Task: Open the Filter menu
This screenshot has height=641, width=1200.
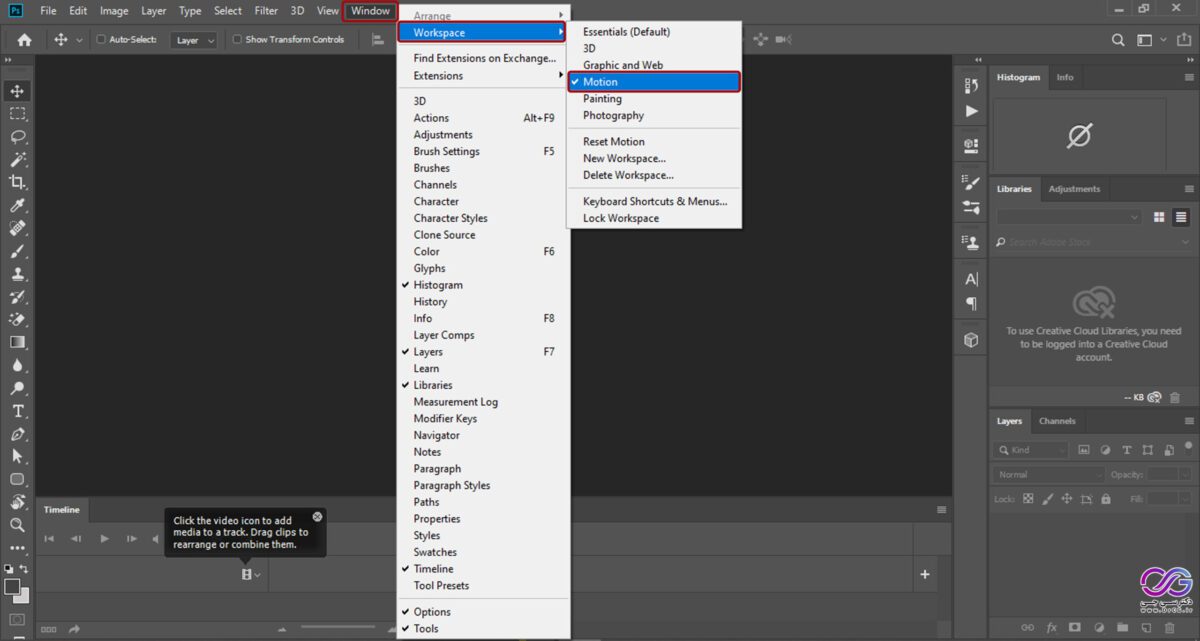Action: 266,11
